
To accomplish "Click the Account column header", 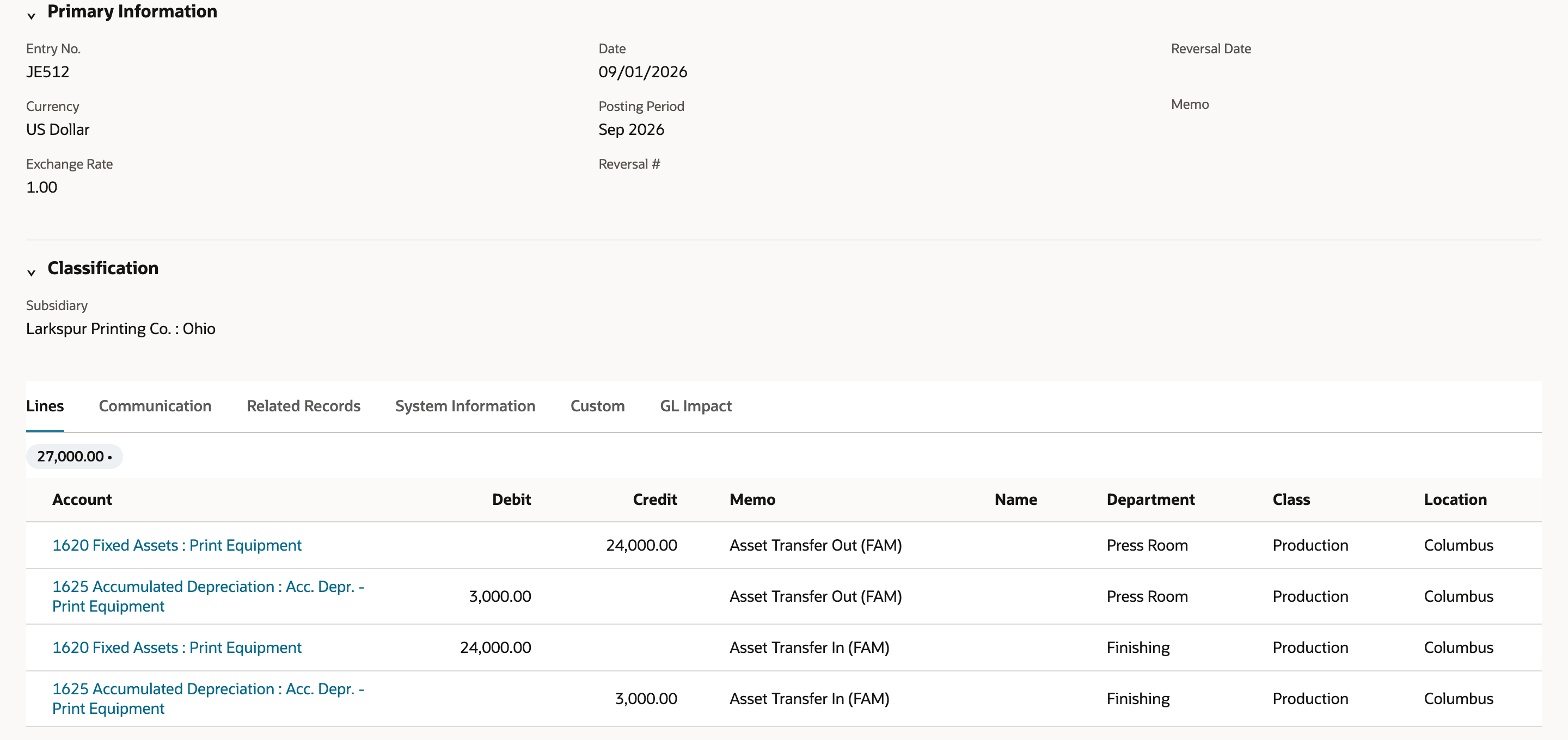I will pos(82,499).
